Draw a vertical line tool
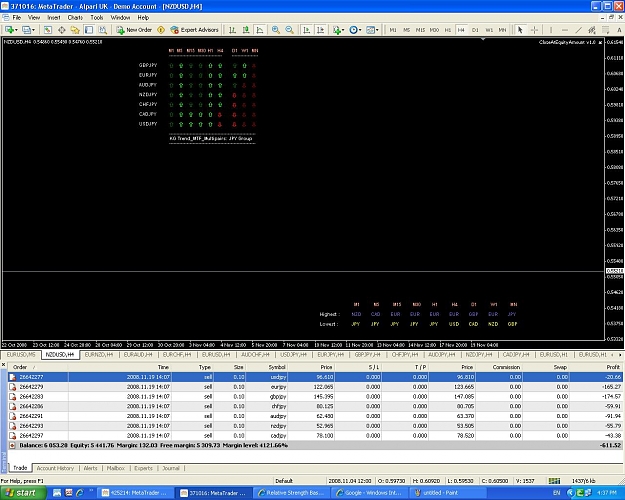This screenshot has height=500, width=625. click(x=551, y=30)
